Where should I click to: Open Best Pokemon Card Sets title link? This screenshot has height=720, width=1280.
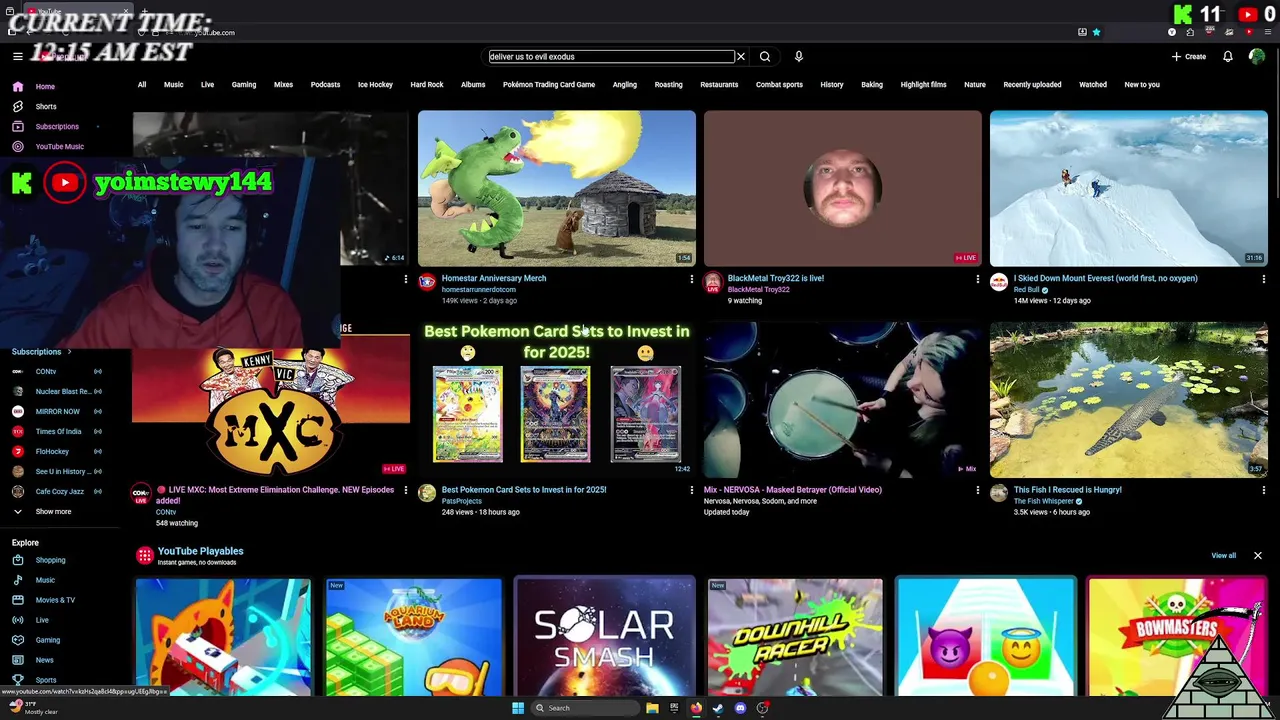[x=524, y=490]
